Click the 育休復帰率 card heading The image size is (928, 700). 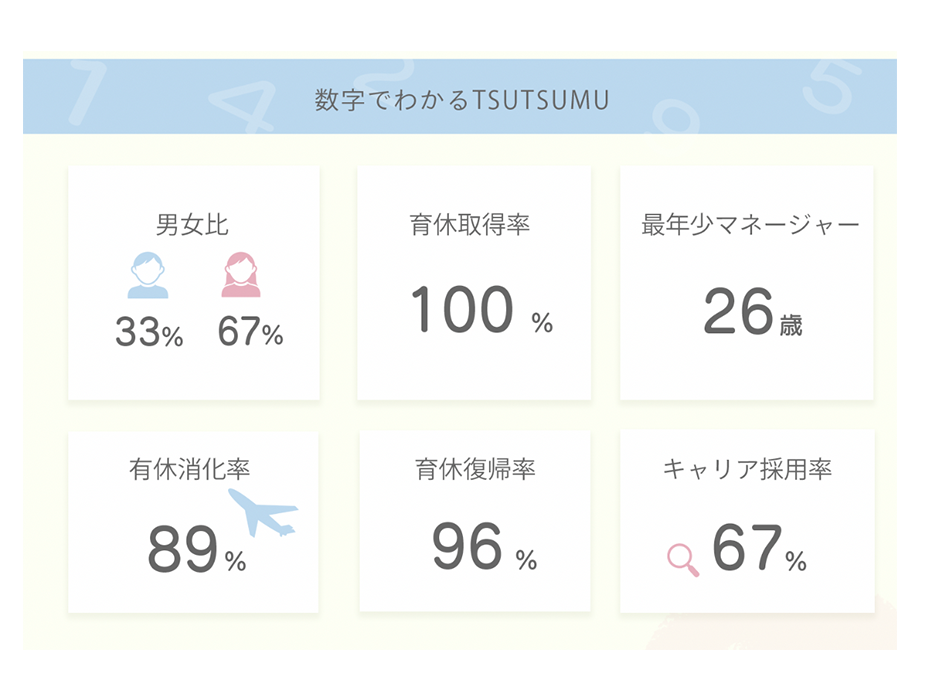[475, 468]
